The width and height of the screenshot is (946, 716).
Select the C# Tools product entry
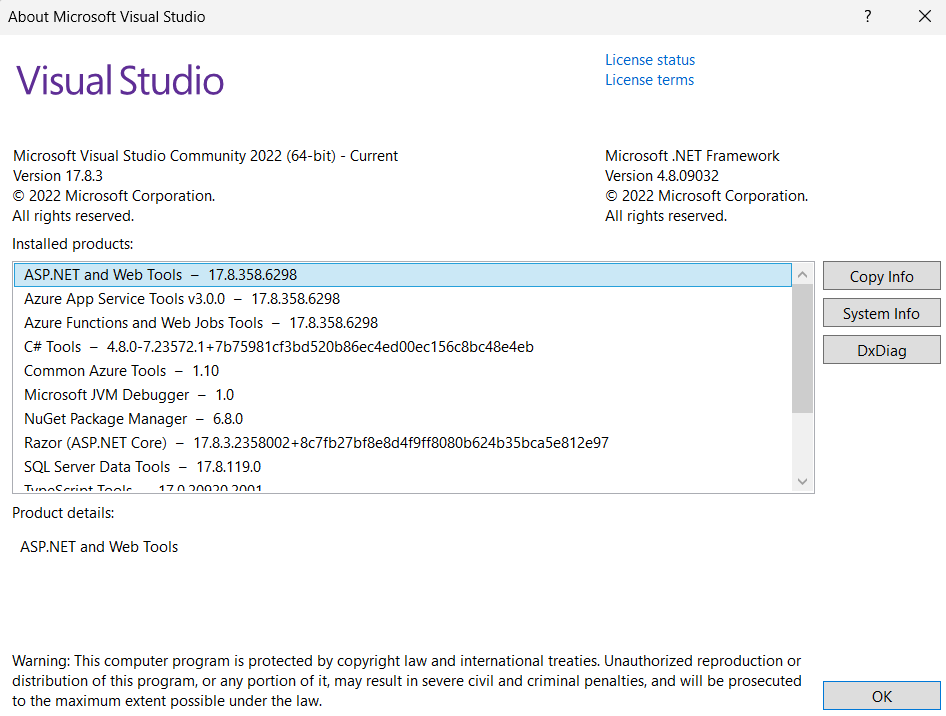pyautogui.click(x=402, y=347)
